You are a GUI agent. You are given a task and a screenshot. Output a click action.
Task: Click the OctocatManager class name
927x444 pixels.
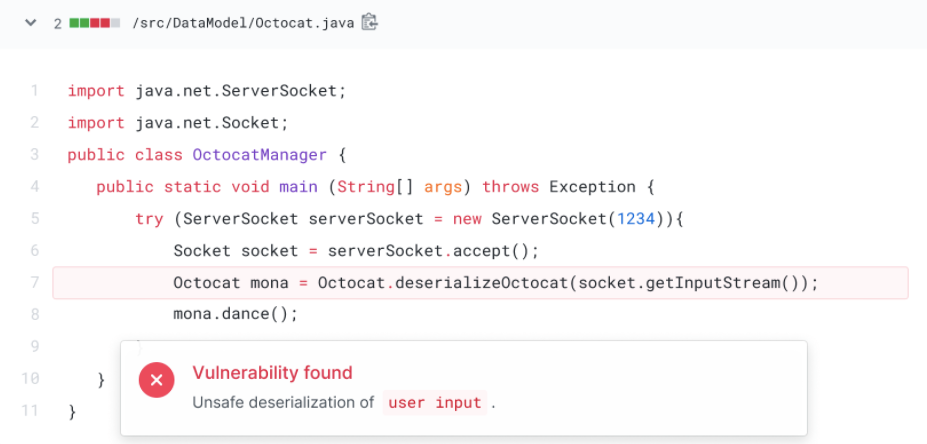tap(259, 155)
